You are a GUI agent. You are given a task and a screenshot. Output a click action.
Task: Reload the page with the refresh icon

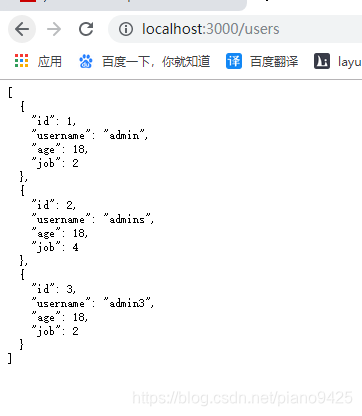click(x=86, y=29)
